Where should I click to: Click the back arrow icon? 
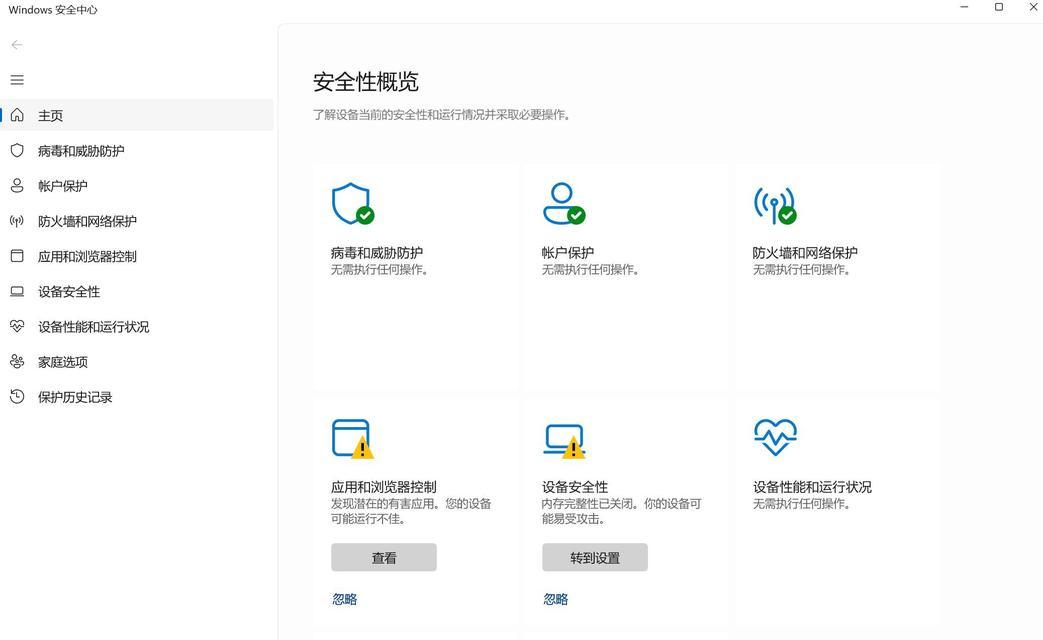tap(17, 45)
